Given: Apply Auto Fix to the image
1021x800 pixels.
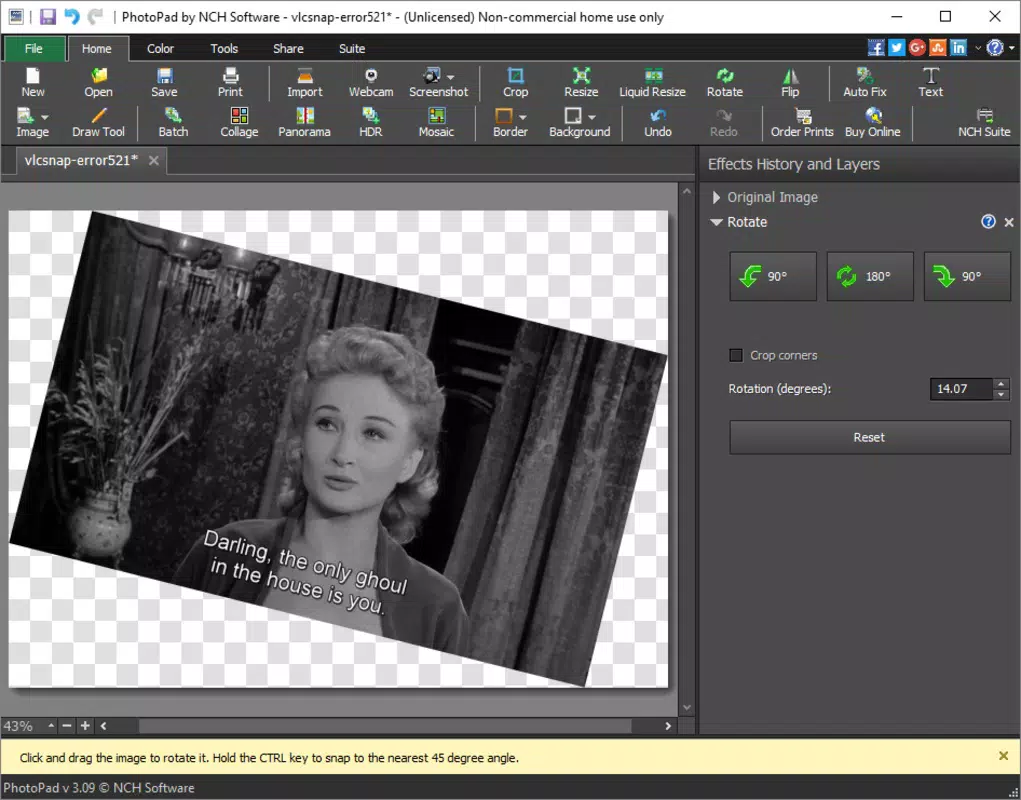Looking at the screenshot, I should pyautogui.click(x=865, y=82).
